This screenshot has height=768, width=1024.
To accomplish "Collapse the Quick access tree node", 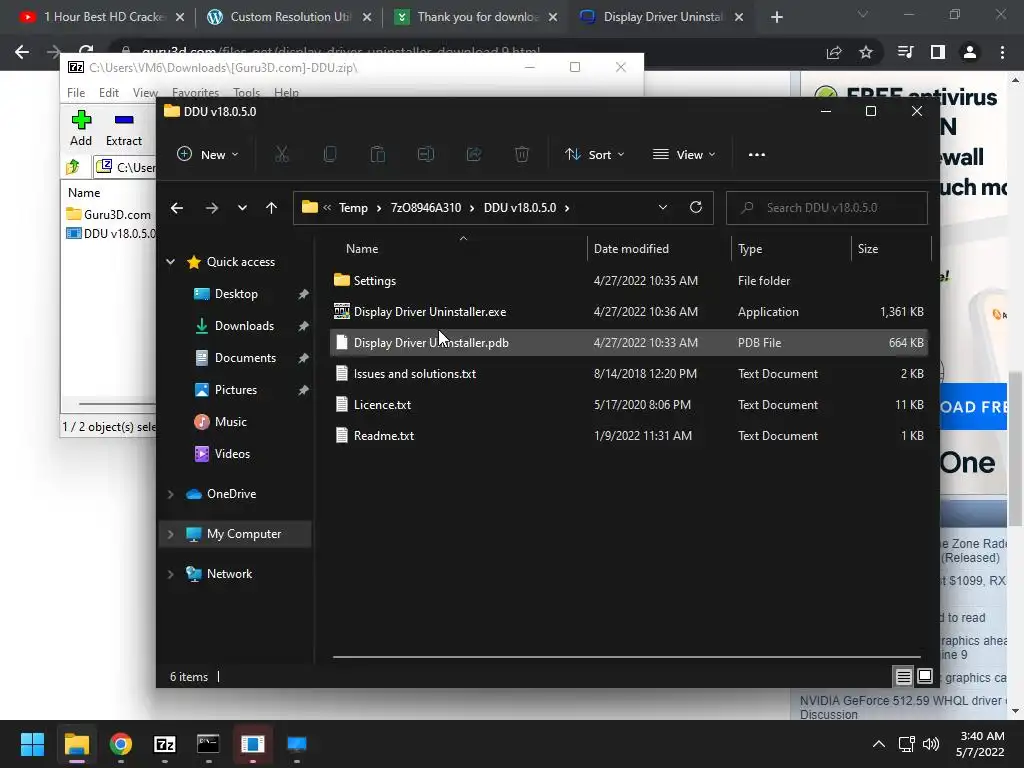I will (170, 262).
